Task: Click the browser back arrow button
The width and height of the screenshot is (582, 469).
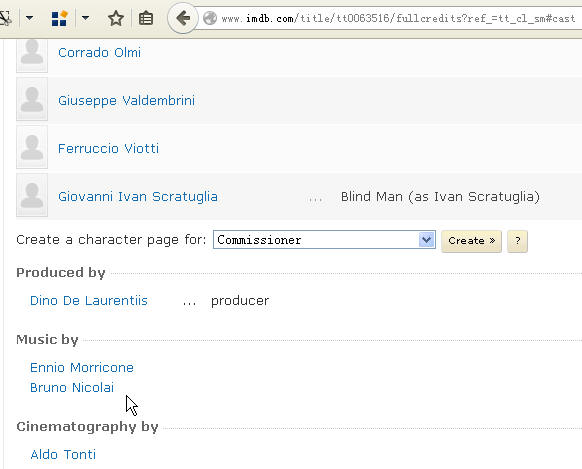Action: click(182, 18)
